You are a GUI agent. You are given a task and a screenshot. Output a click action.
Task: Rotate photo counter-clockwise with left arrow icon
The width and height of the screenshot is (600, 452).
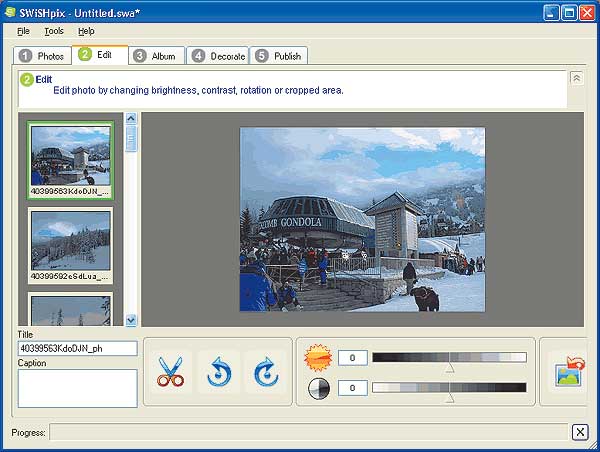point(219,372)
